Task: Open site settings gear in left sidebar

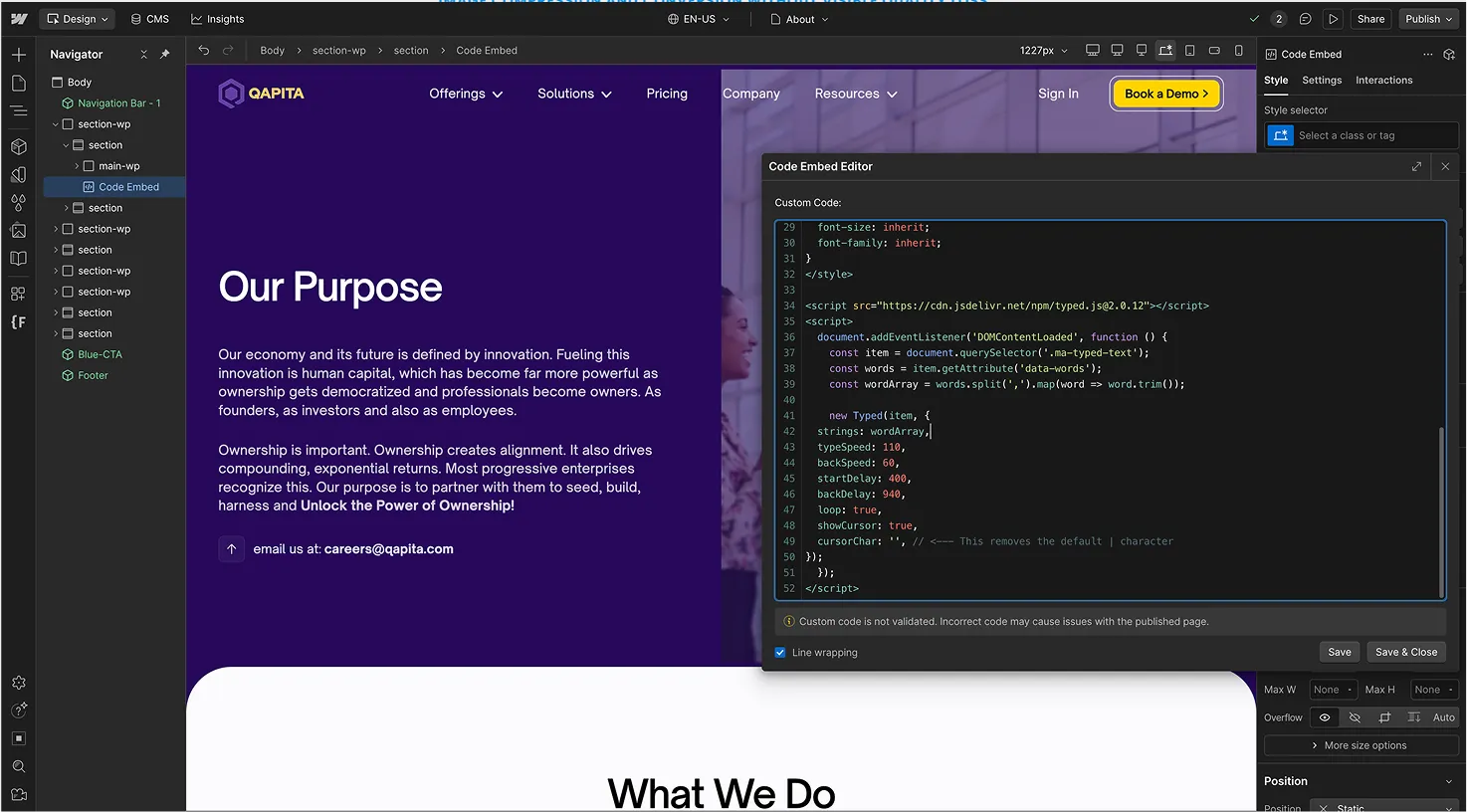Action: click(x=19, y=683)
